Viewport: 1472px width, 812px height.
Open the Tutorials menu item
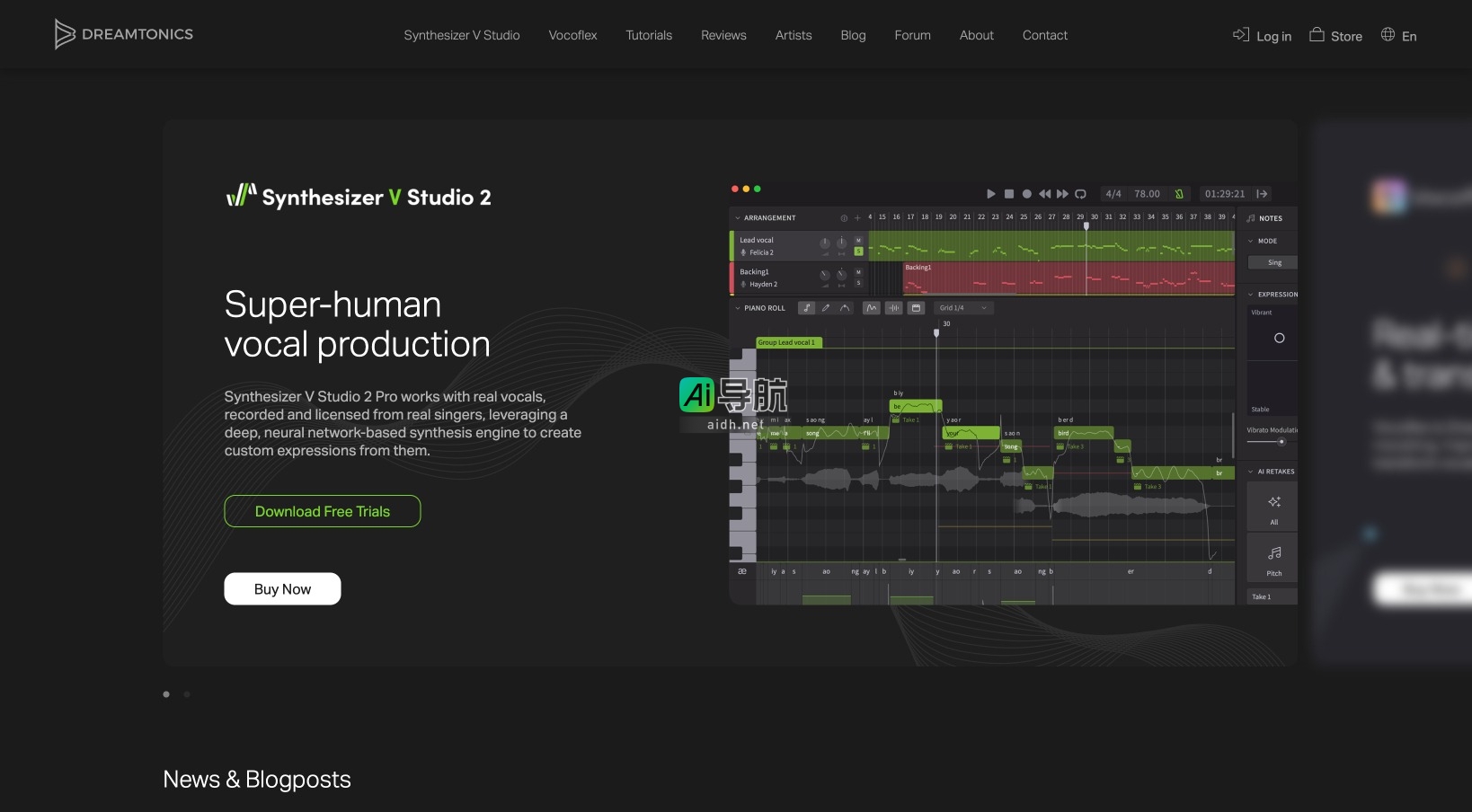pyautogui.click(x=649, y=35)
